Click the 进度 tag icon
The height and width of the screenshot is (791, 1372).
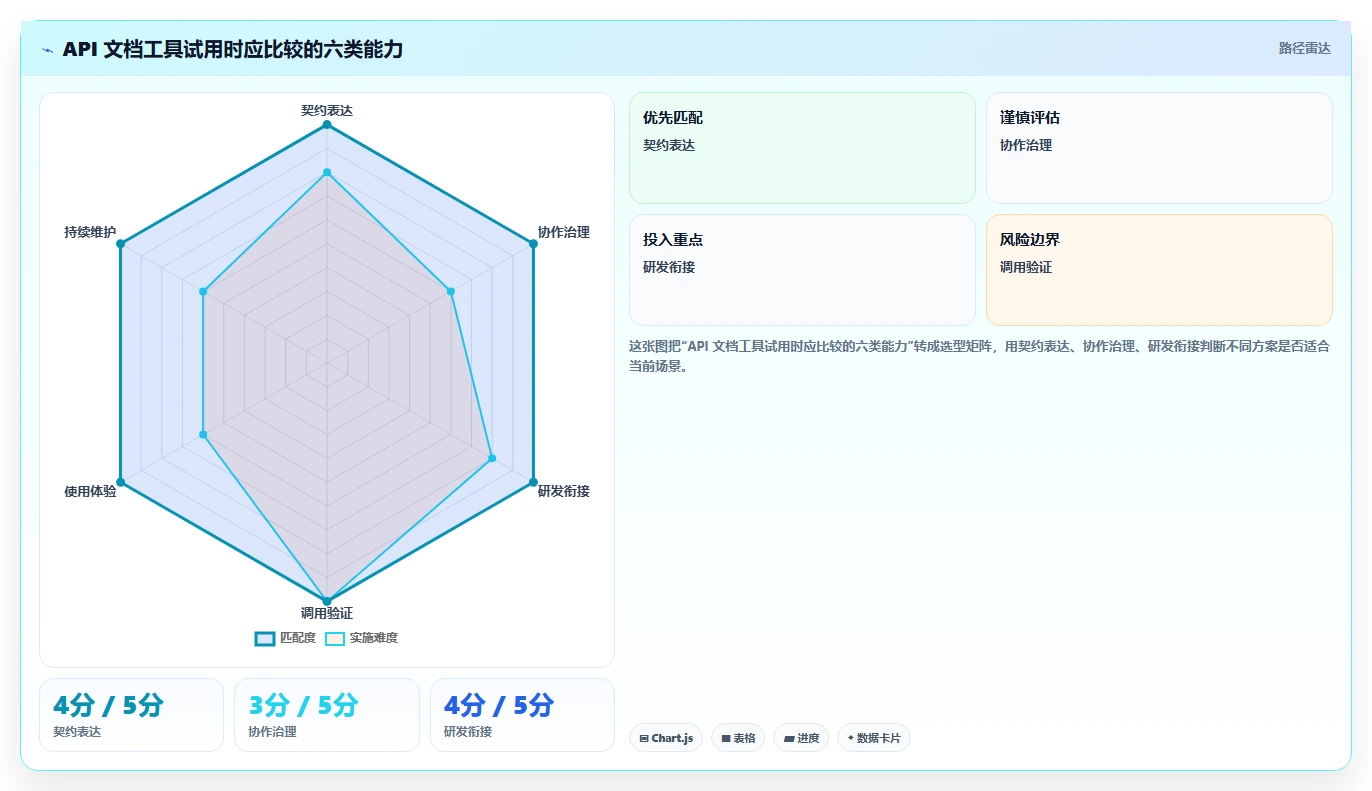pos(789,739)
